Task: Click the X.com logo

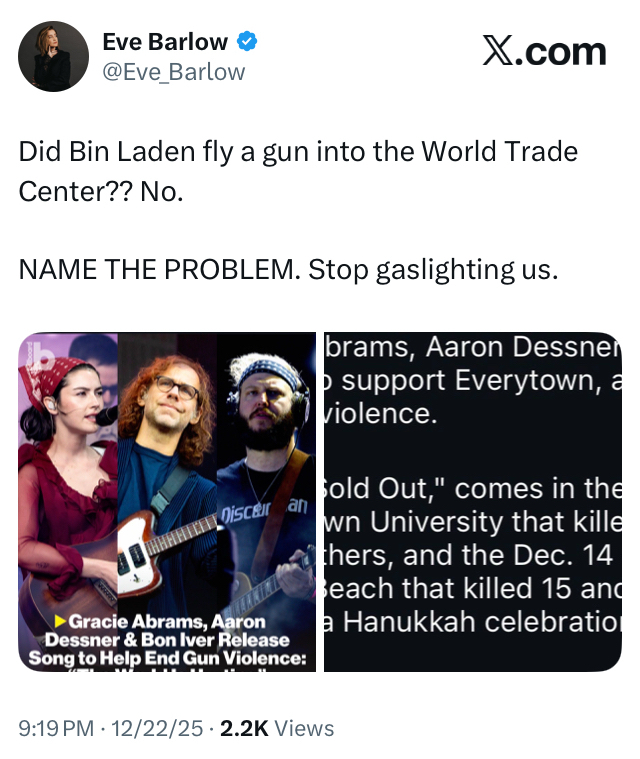Action: coord(544,51)
